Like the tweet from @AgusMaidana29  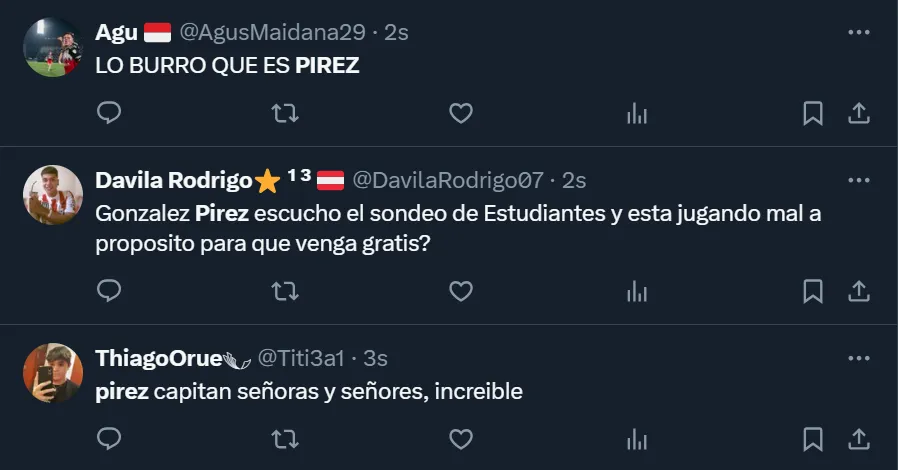point(460,113)
